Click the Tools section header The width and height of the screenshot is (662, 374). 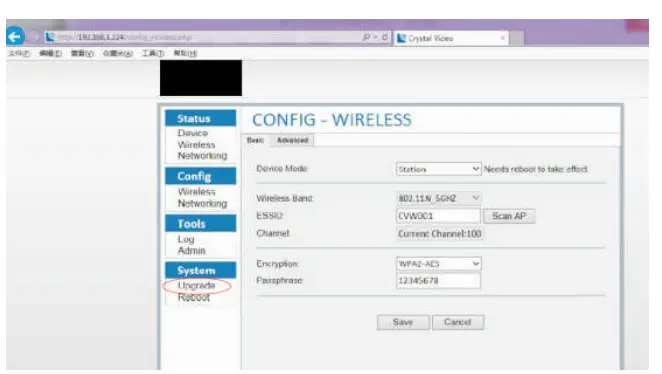click(201, 224)
